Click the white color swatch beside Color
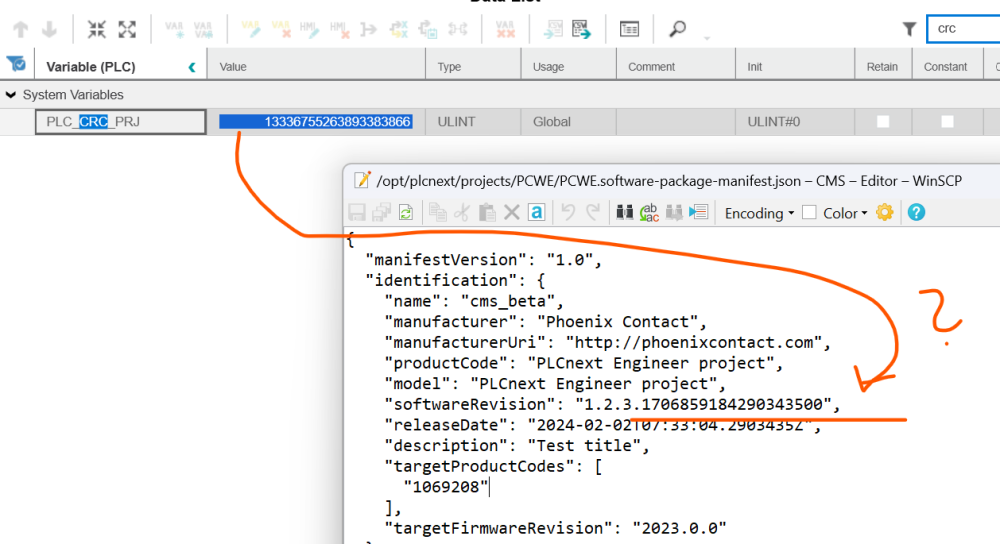 click(810, 213)
